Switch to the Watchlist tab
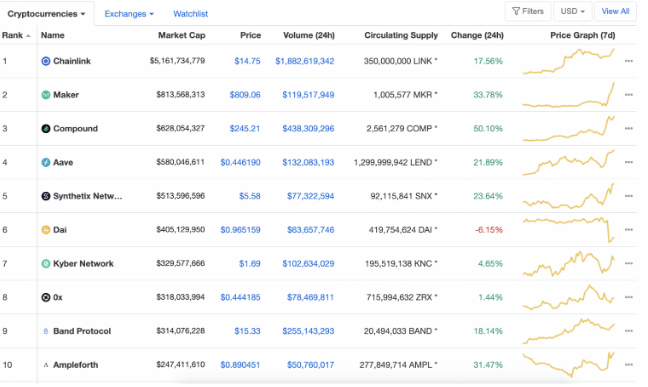Viewport: 648px width, 387px height. pos(191,14)
